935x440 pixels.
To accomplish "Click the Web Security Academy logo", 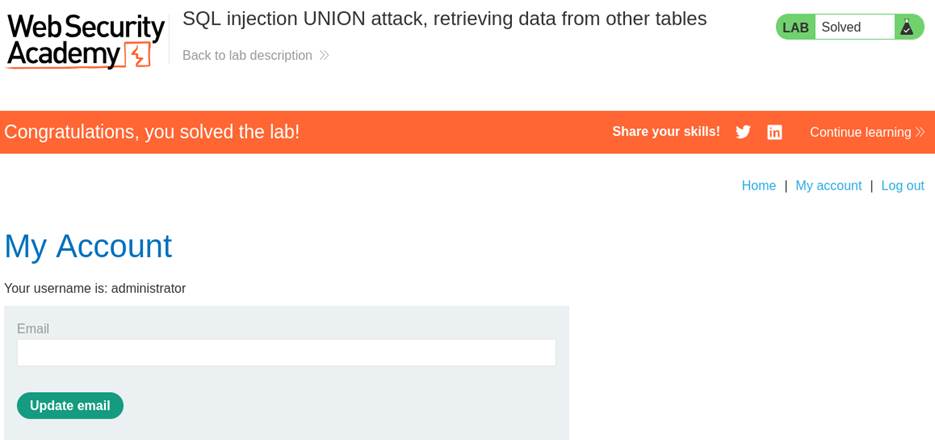I will pos(85,41).
